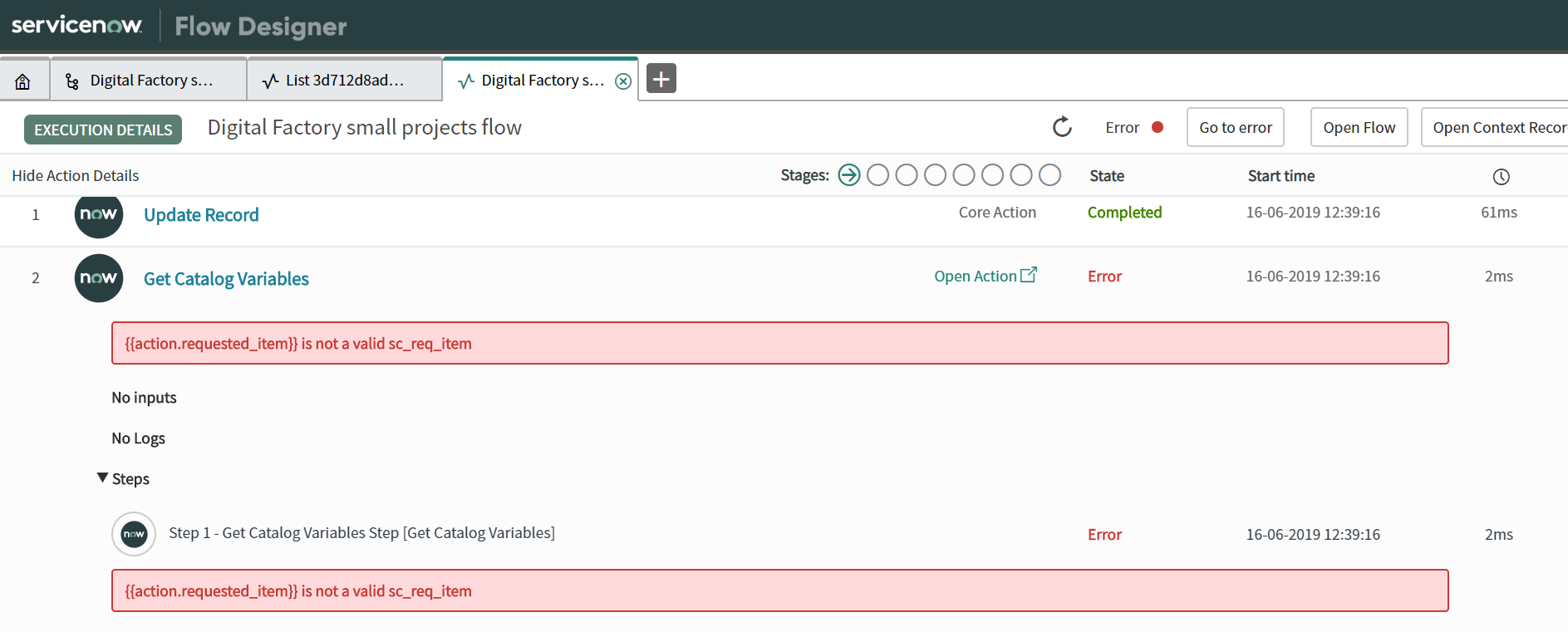
Task: Click Open Action link
Action: [976, 277]
